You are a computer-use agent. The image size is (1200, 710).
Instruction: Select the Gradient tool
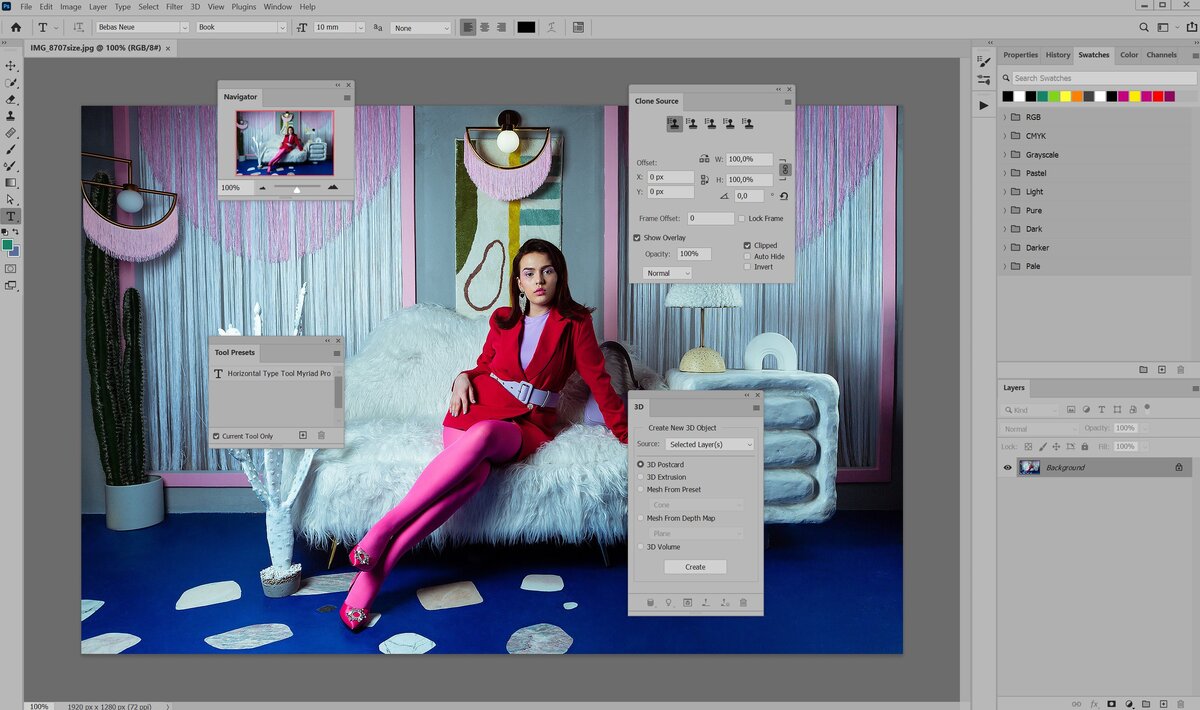(x=11, y=183)
